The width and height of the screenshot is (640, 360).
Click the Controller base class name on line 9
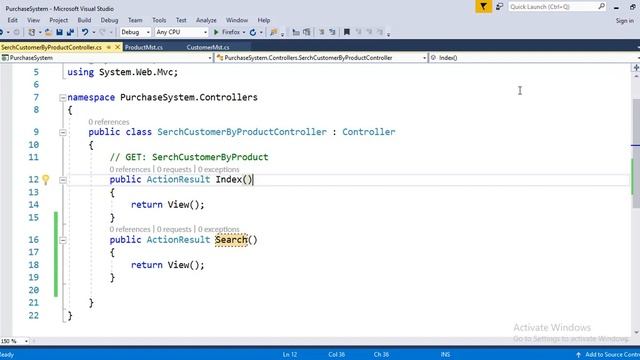click(369, 132)
